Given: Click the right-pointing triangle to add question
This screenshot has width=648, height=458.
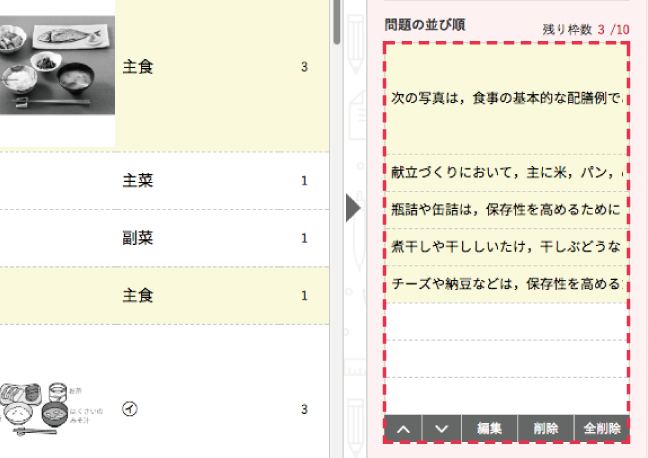Looking at the screenshot, I should [351, 209].
